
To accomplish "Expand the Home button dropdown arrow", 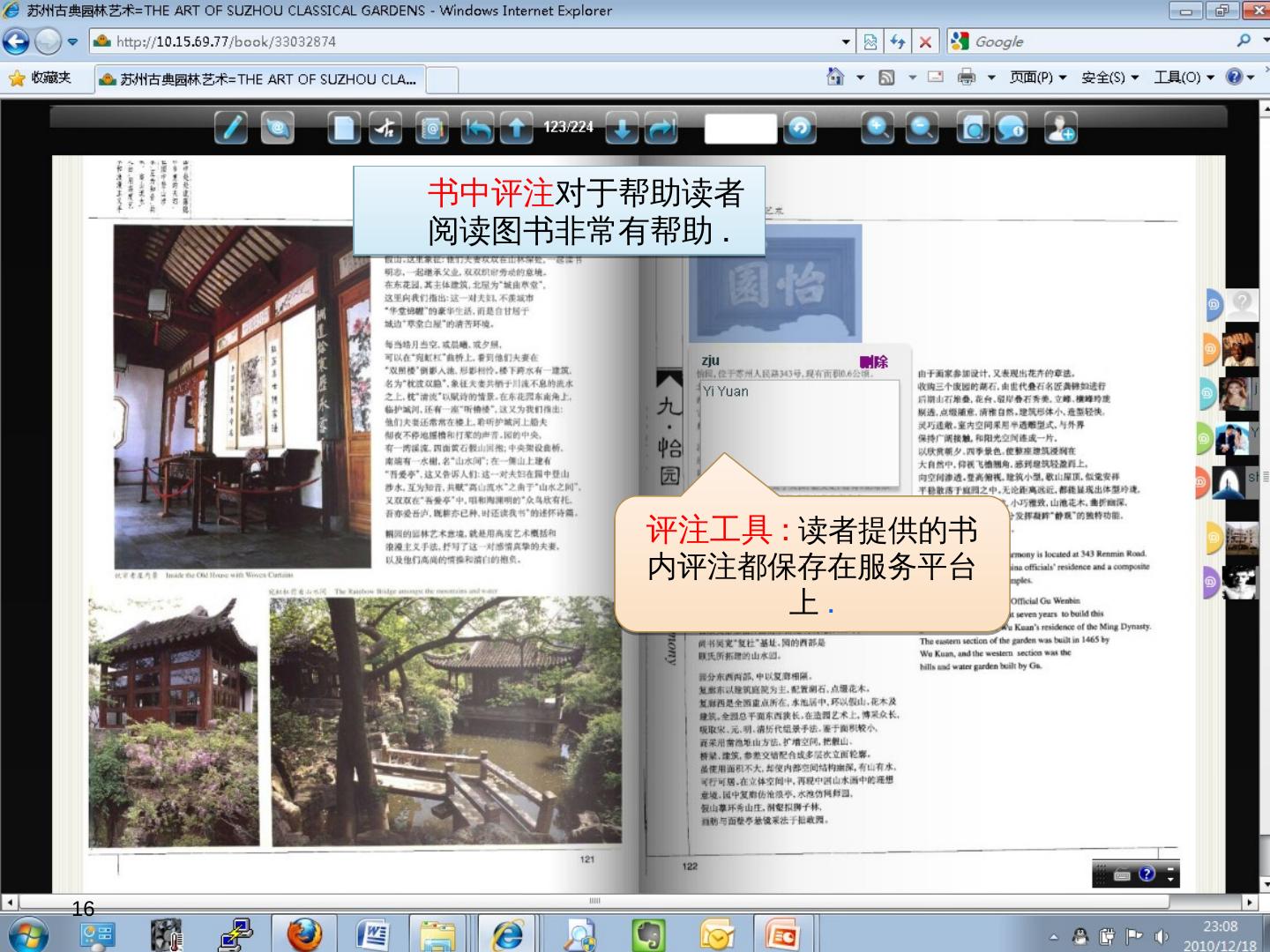I will (861, 78).
